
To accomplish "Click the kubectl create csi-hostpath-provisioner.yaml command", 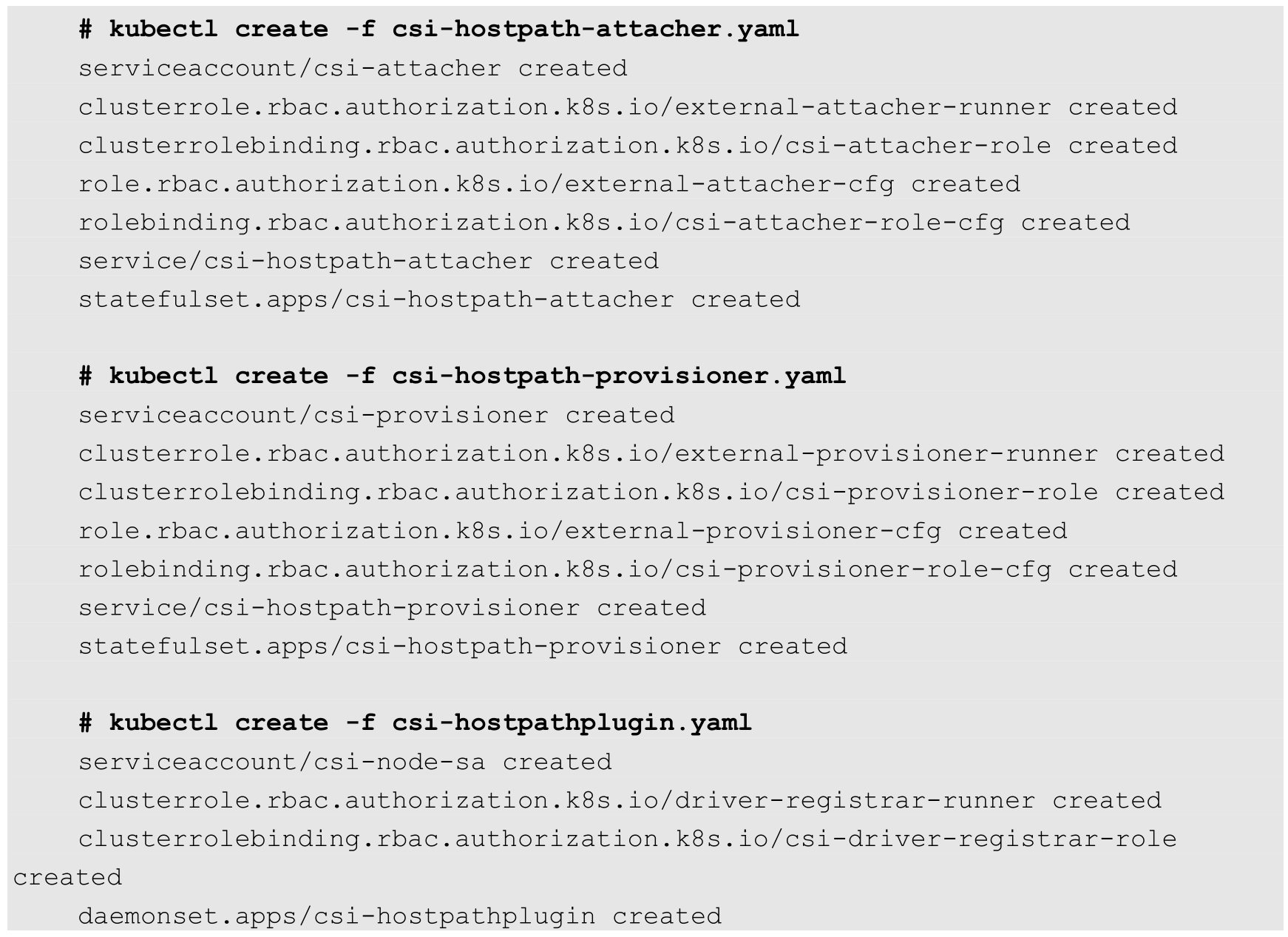I will [463, 376].
